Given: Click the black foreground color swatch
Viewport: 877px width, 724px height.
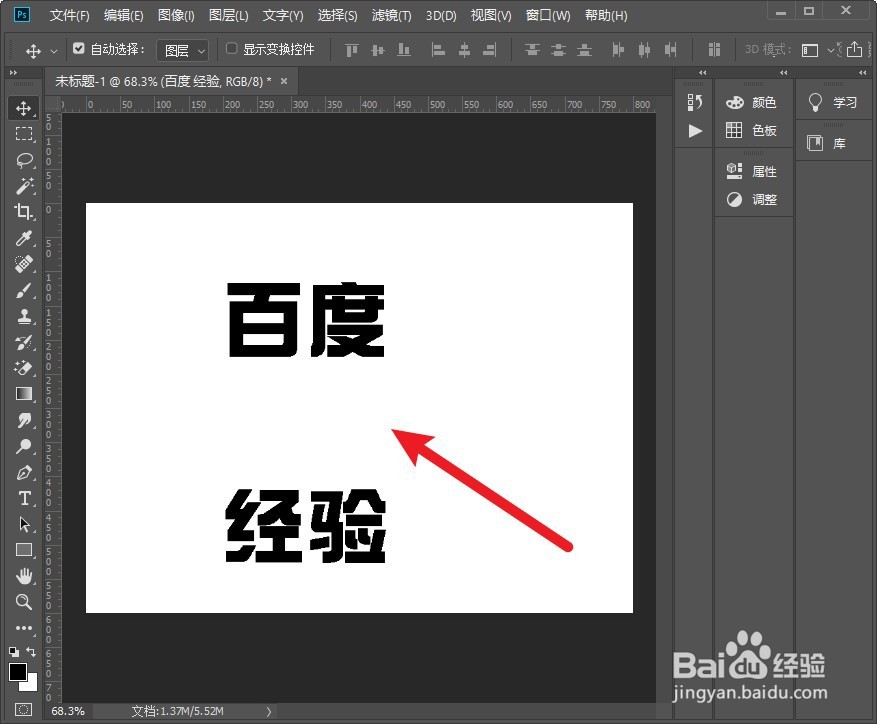Looking at the screenshot, I should pyautogui.click(x=17, y=672).
